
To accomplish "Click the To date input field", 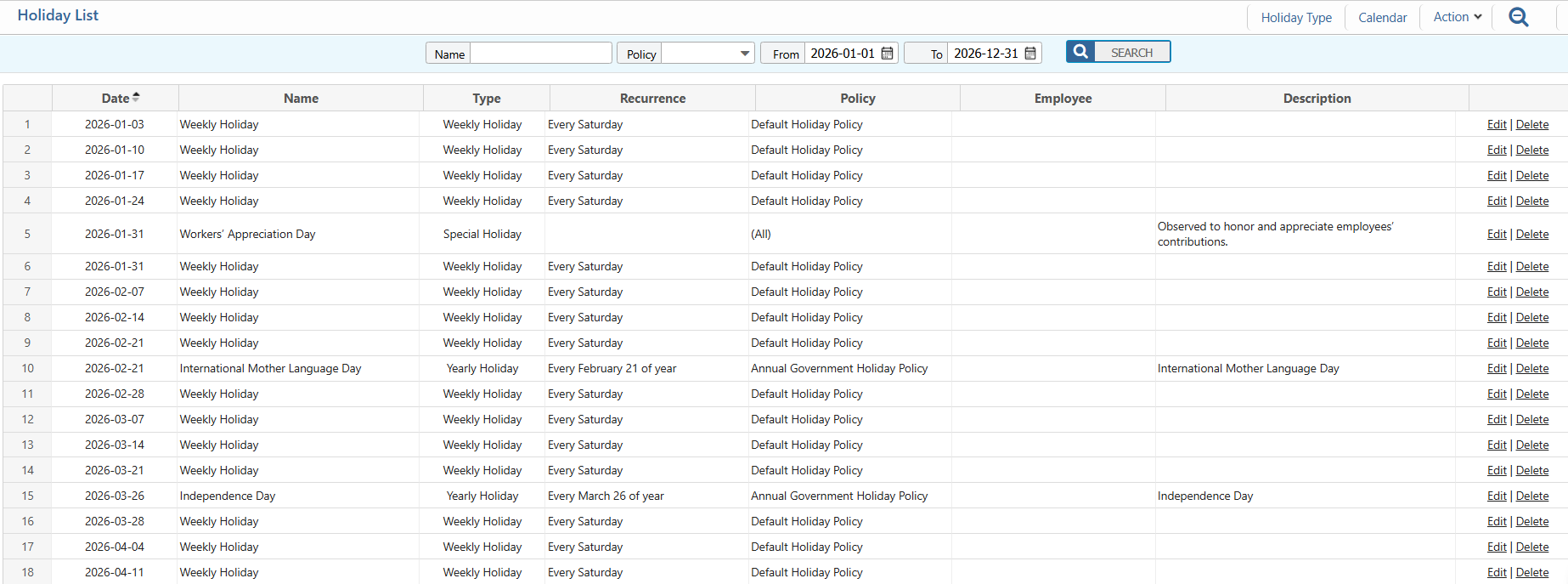I will [984, 54].
